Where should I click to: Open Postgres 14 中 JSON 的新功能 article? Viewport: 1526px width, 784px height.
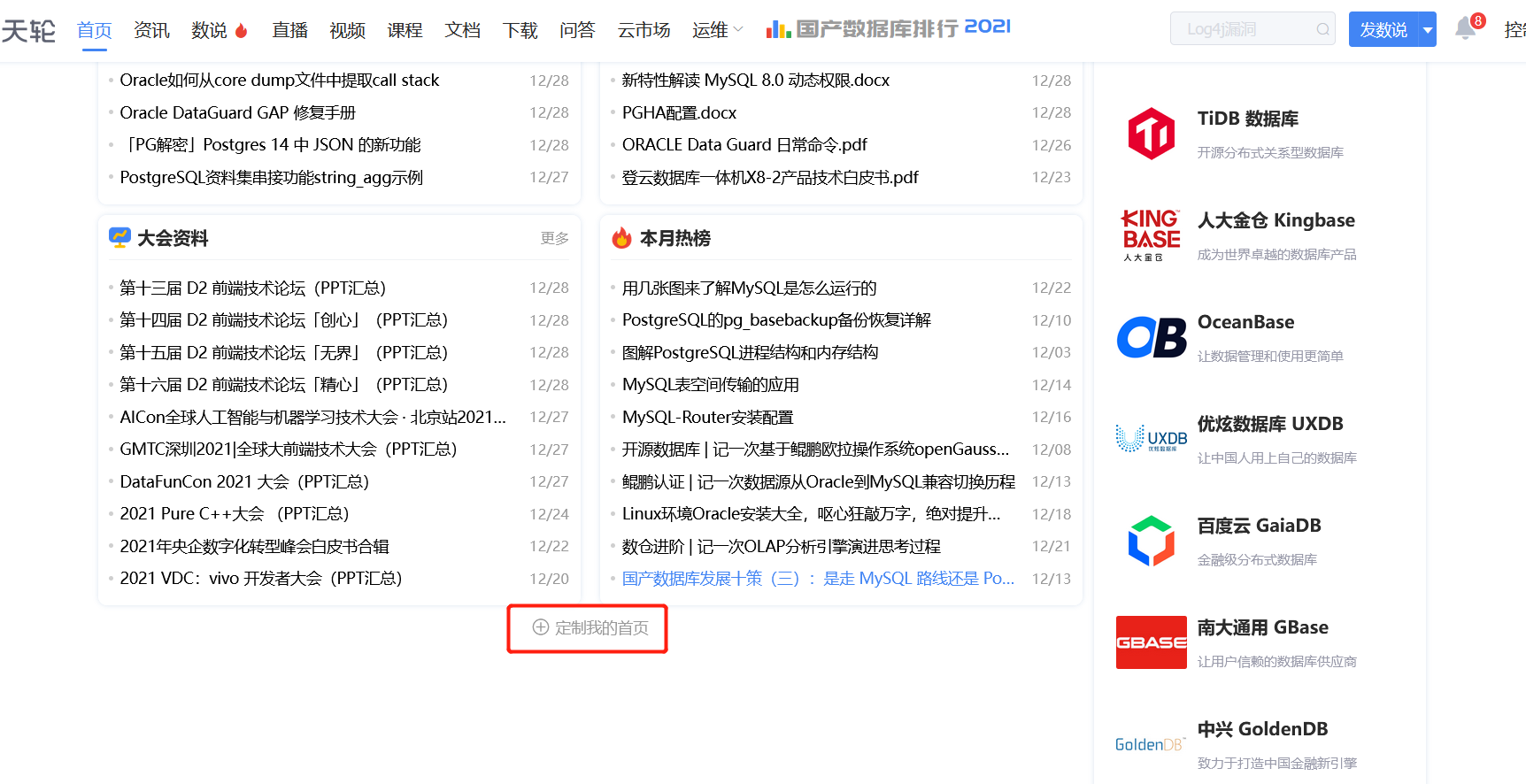[270, 144]
